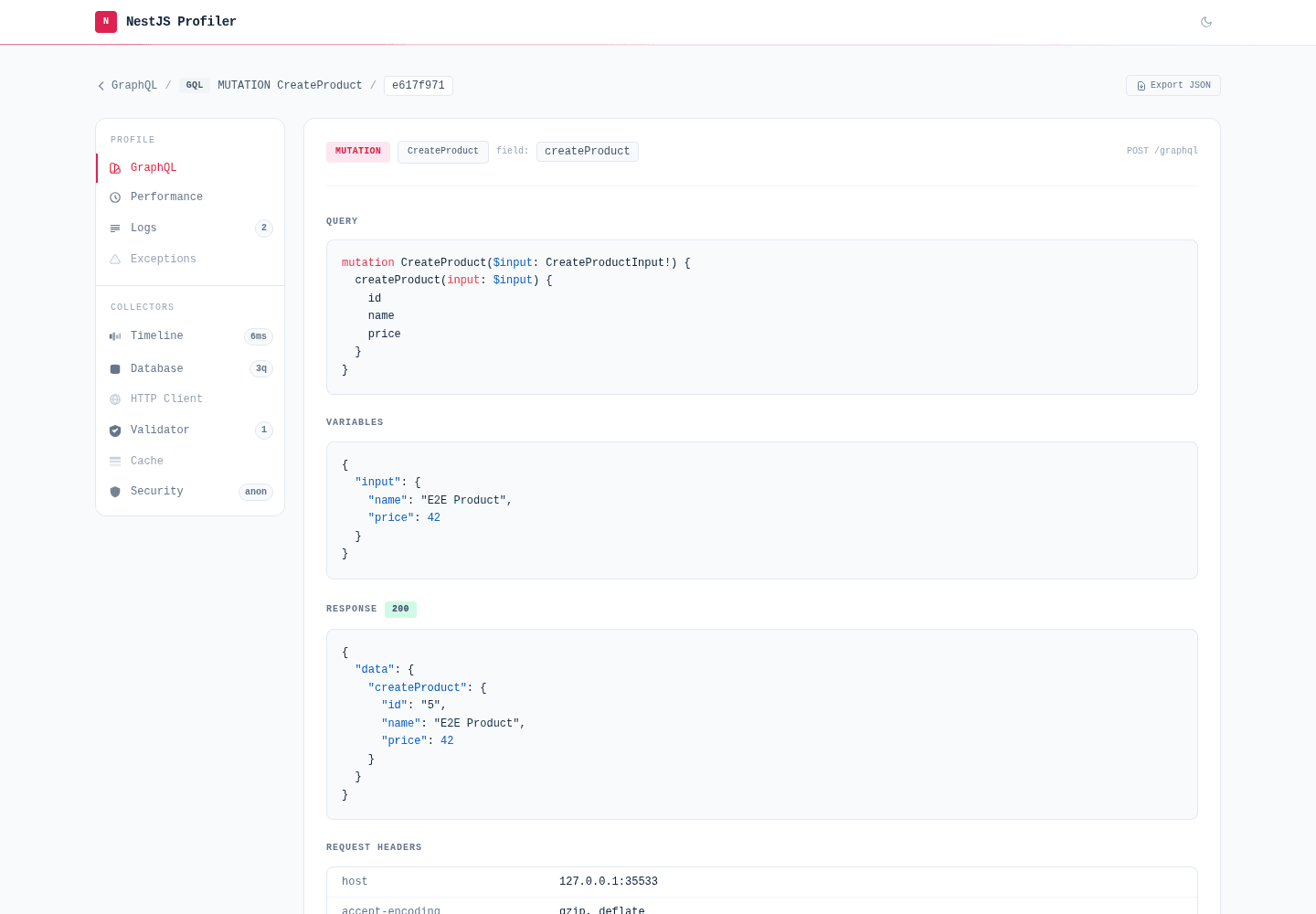
Task: Click the 6ms Timeline badge
Action: pos(259,336)
